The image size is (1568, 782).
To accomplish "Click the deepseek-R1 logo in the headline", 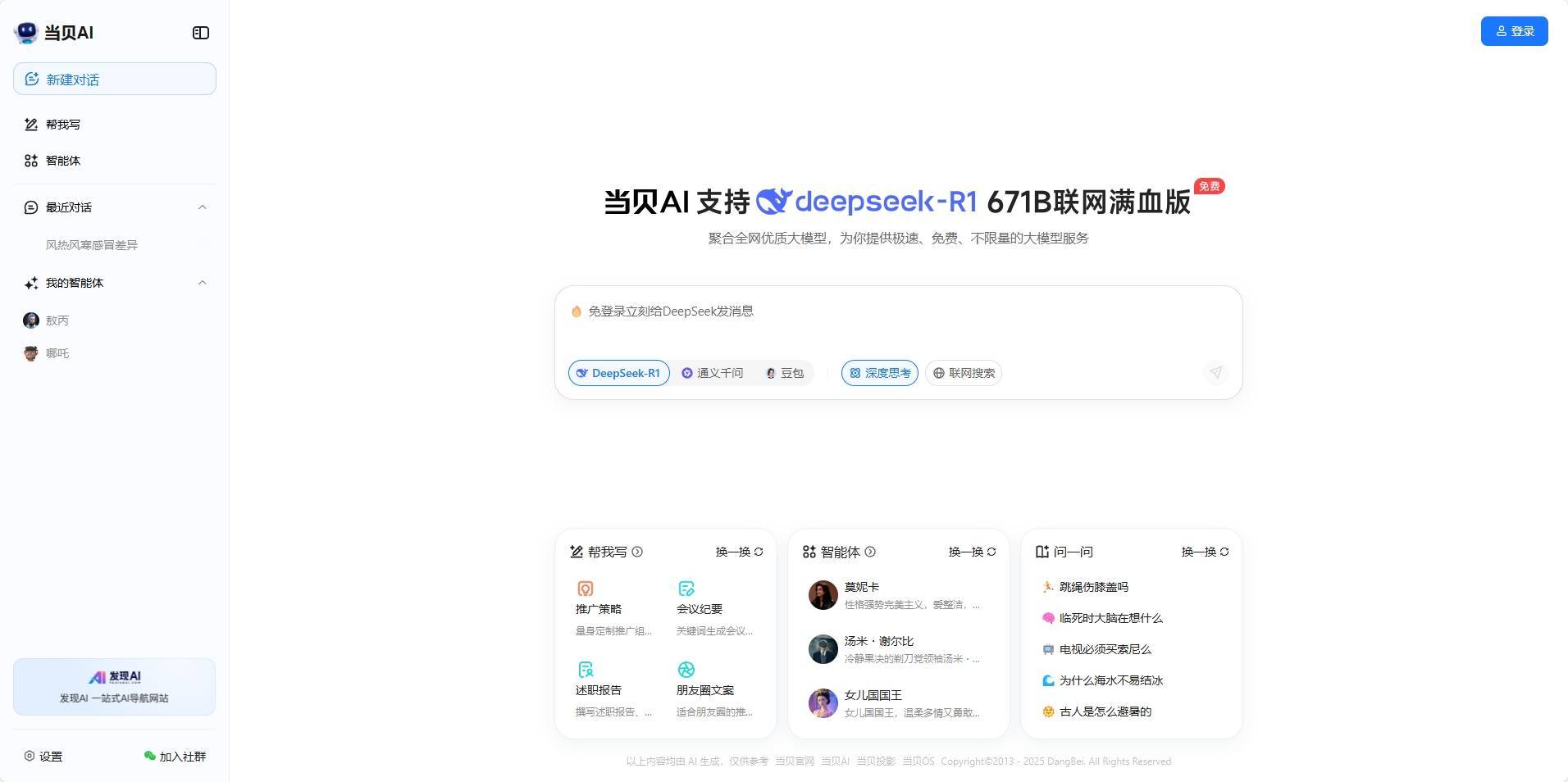I will pyautogui.click(x=867, y=202).
